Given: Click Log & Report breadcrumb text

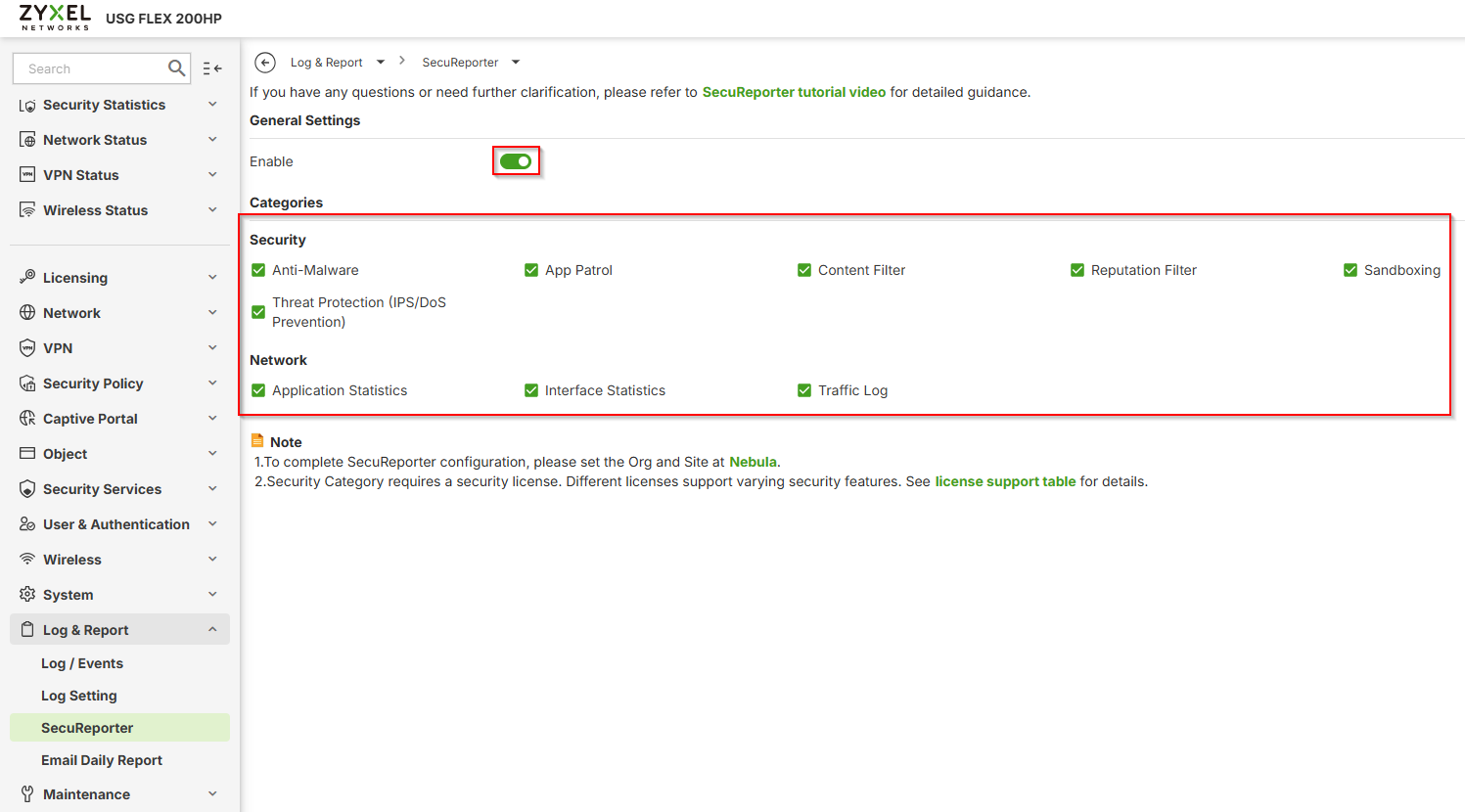Looking at the screenshot, I should (x=327, y=63).
